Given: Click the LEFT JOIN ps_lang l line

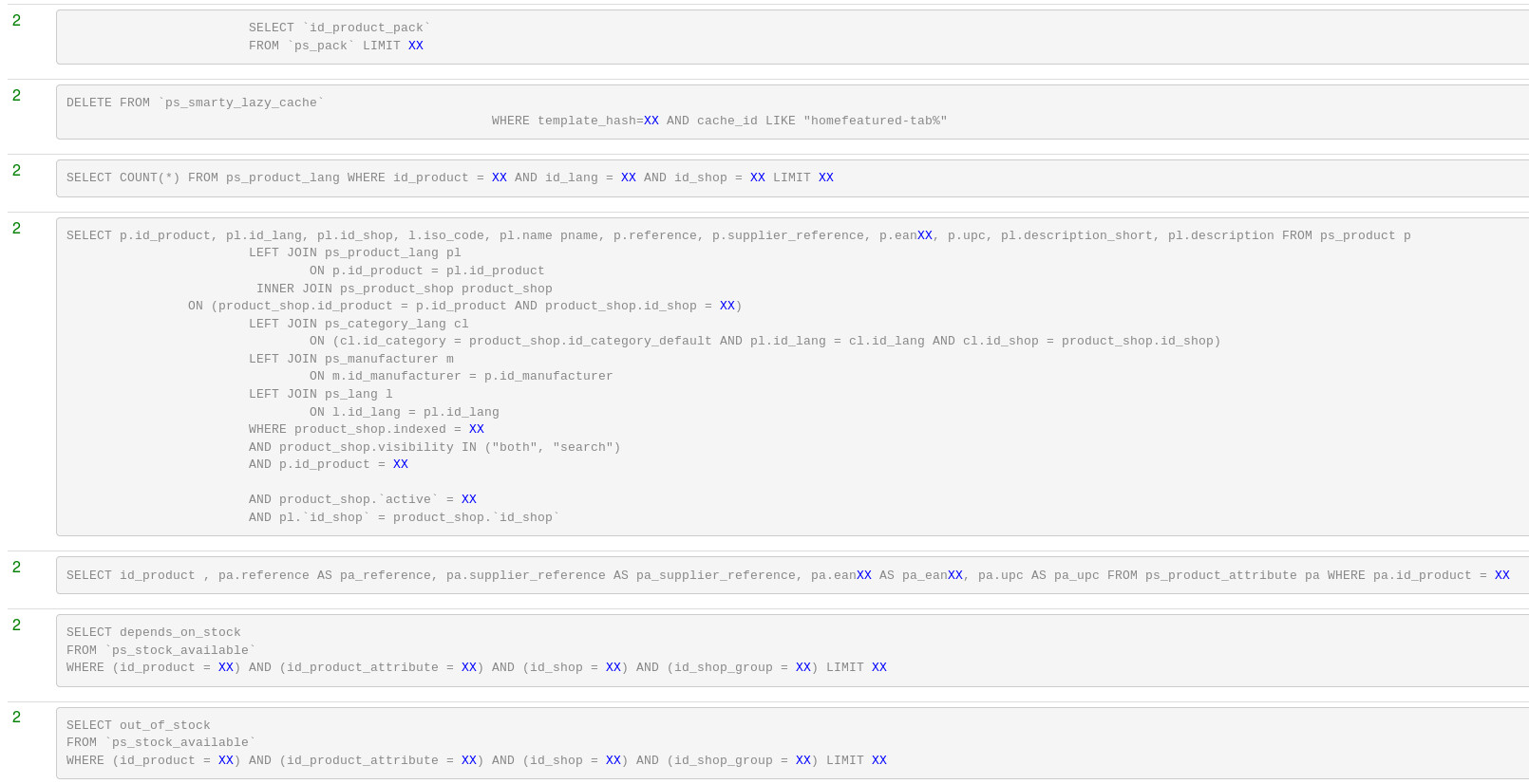Looking at the screenshot, I should tap(320, 394).
